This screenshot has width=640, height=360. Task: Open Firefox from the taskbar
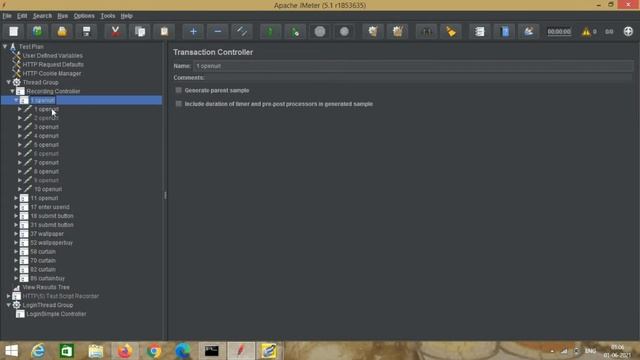pos(124,351)
